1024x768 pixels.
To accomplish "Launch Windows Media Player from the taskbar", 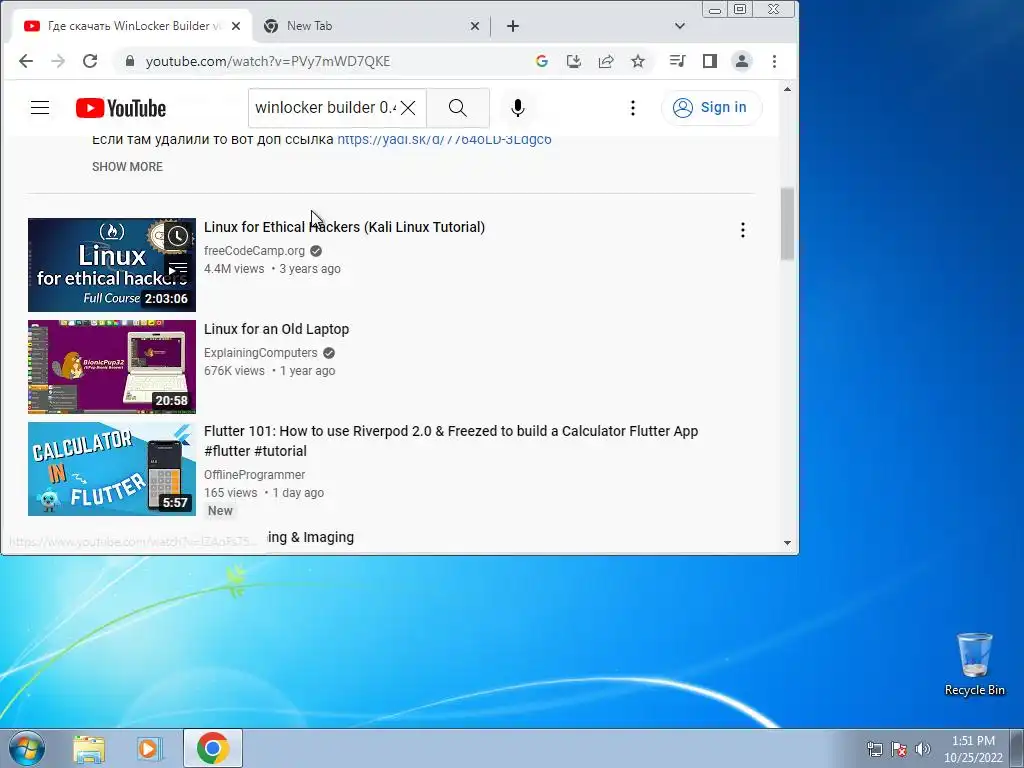I will coord(150,748).
